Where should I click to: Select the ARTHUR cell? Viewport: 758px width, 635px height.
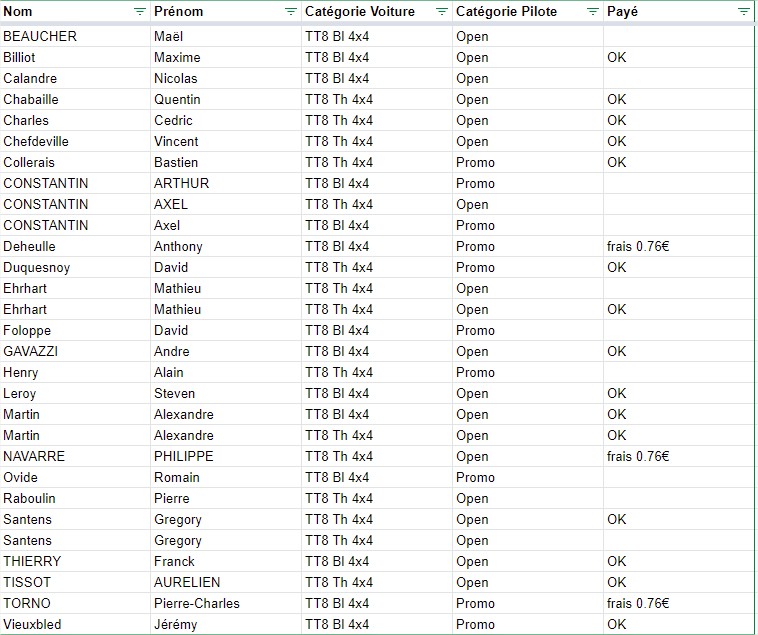tap(226, 184)
